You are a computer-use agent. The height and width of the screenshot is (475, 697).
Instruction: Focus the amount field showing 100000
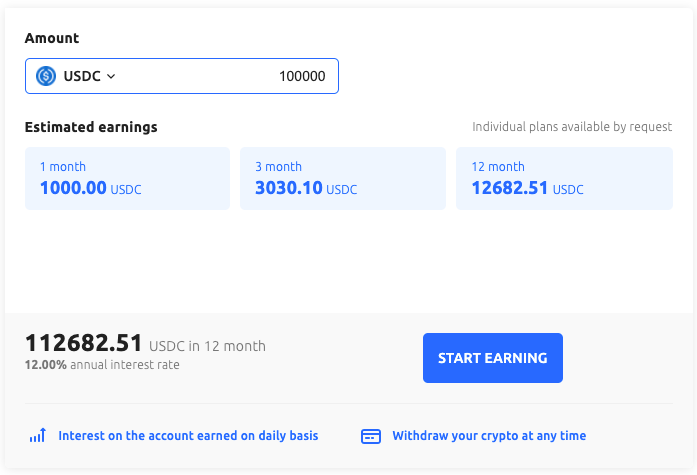250,76
